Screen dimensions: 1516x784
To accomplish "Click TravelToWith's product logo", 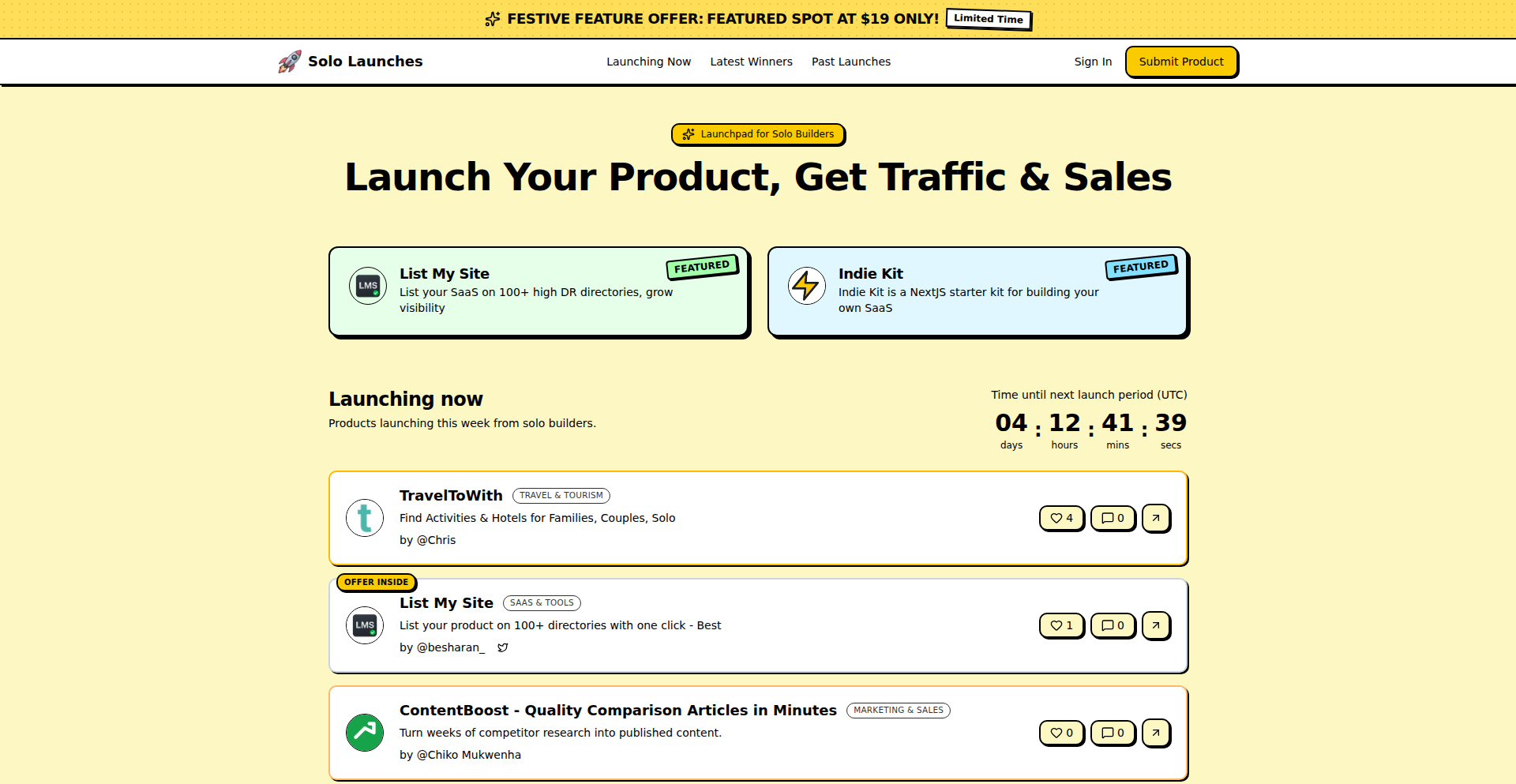I will (x=364, y=518).
